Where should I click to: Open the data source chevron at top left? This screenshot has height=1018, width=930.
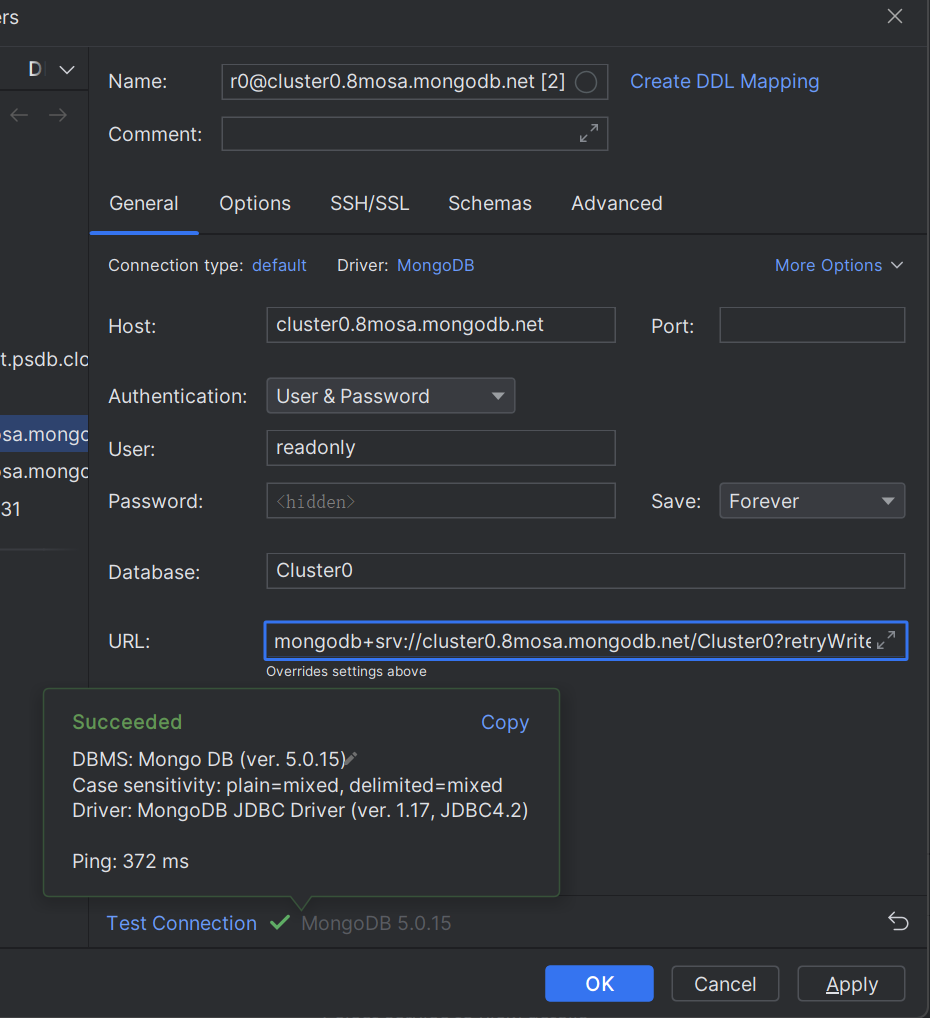[x=66, y=70]
